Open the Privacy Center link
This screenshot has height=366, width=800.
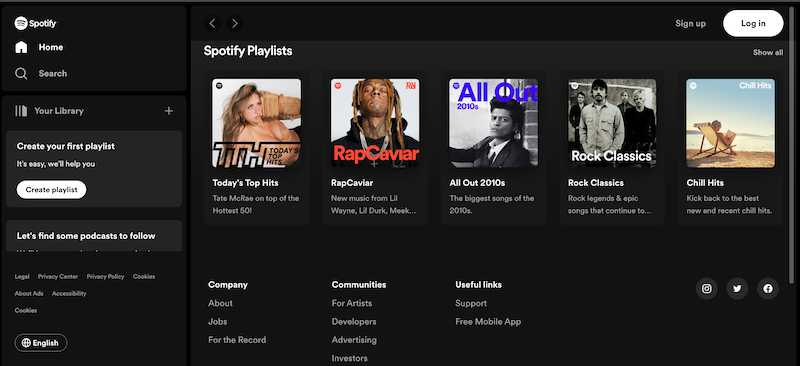(x=58, y=277)
